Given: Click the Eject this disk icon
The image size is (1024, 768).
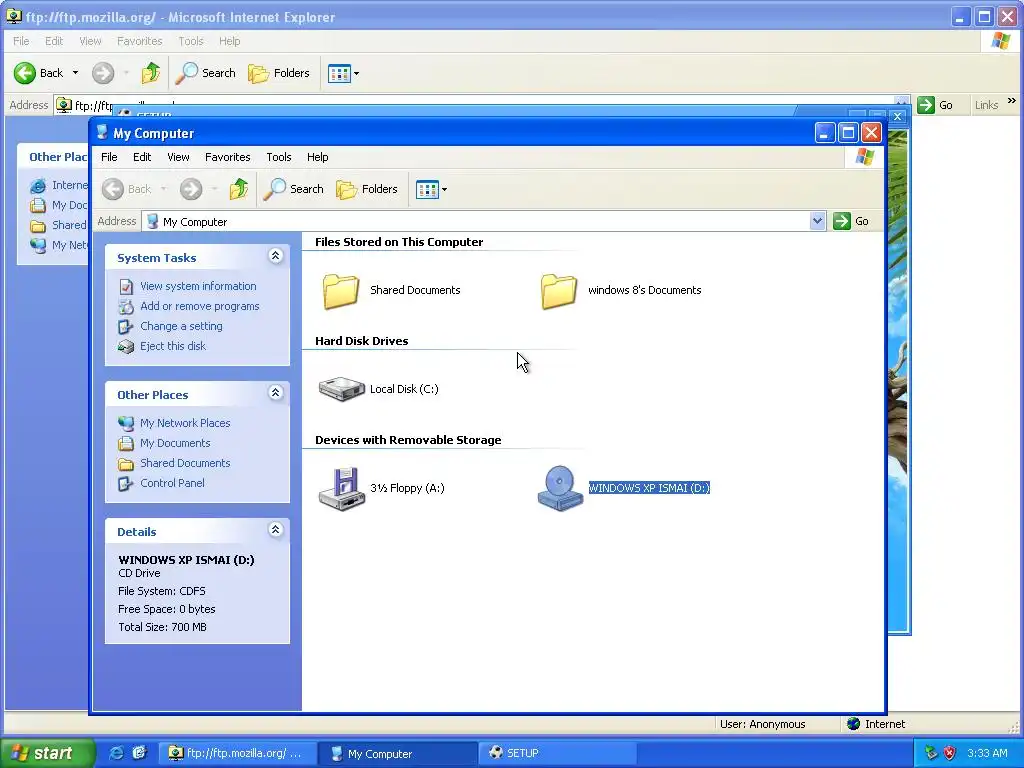Looking at the screenshot, I should 126,346.
